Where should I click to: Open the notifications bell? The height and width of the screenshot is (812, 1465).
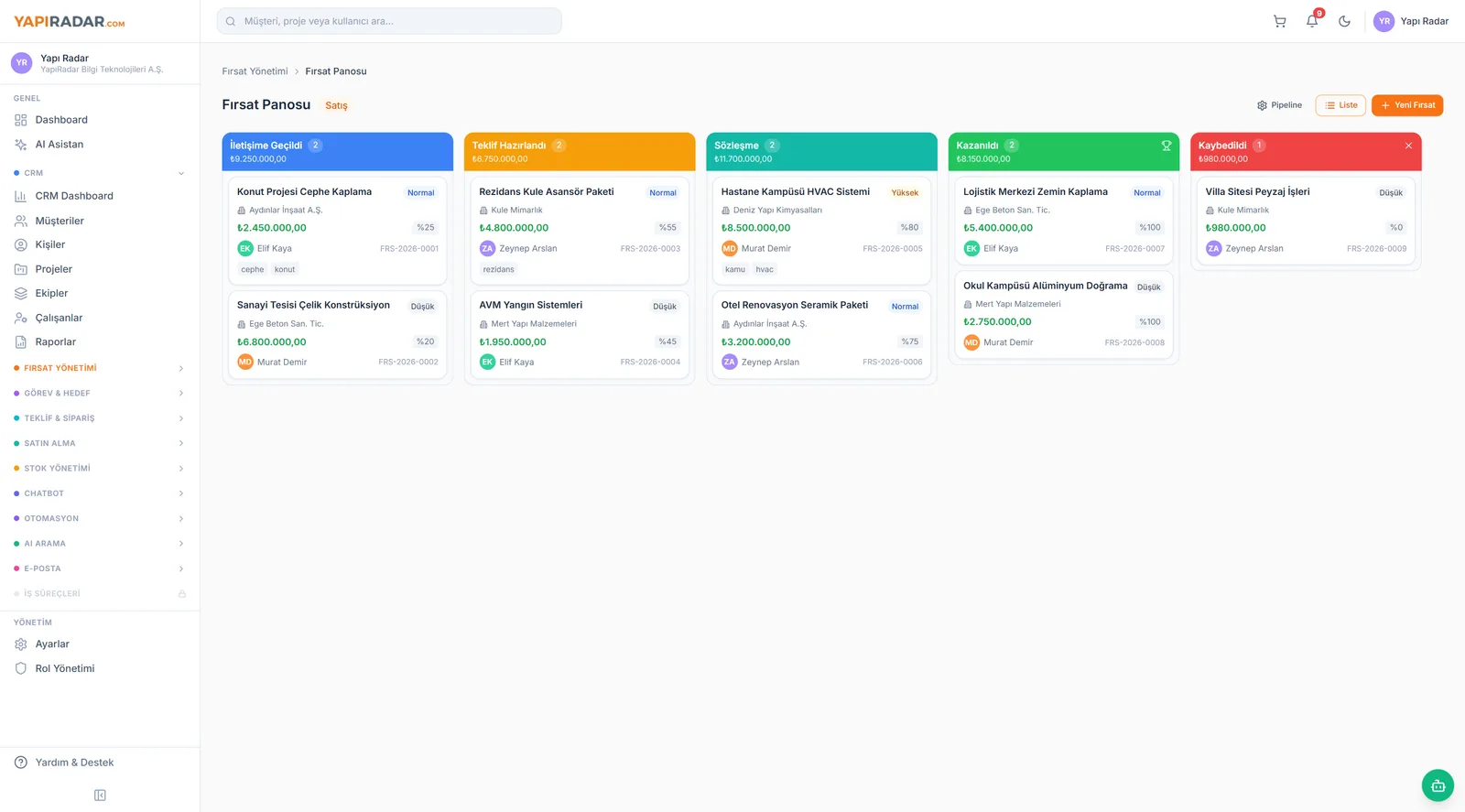tap(1312, 21)
